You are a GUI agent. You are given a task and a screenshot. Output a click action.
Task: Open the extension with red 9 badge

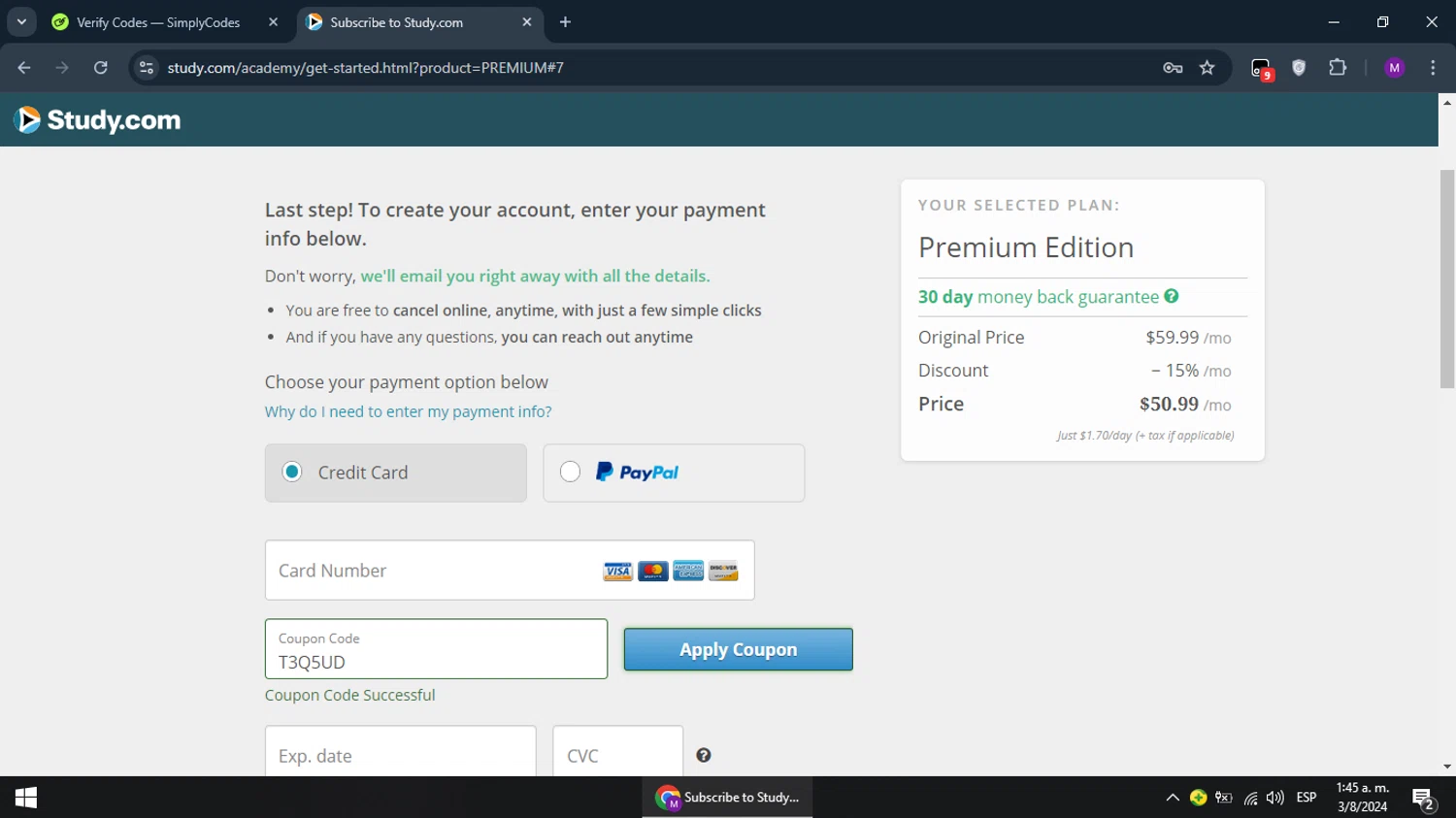1261,69
